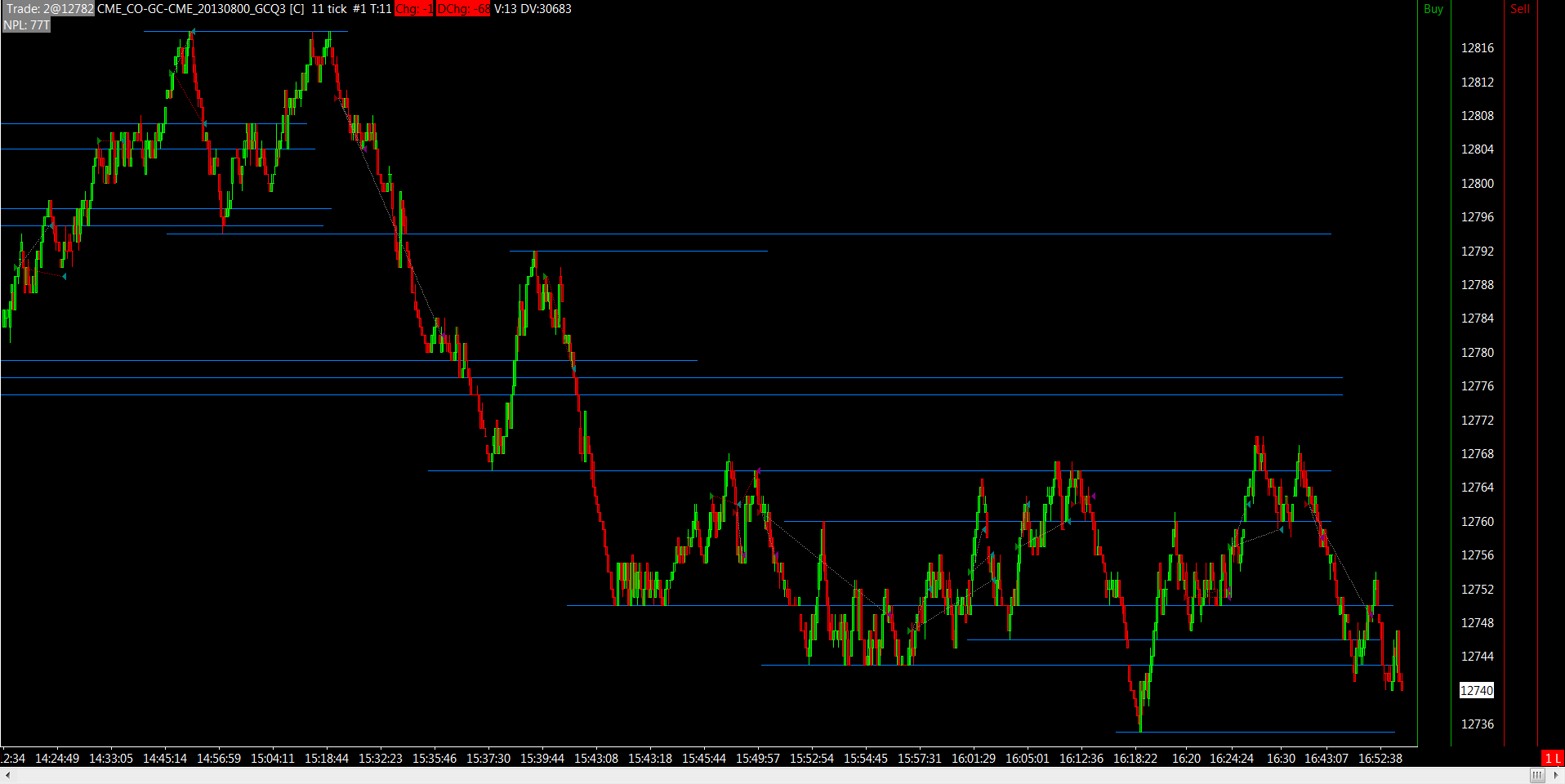
Task: Click the 16:24:24 time axis label
Action: 1232,759
